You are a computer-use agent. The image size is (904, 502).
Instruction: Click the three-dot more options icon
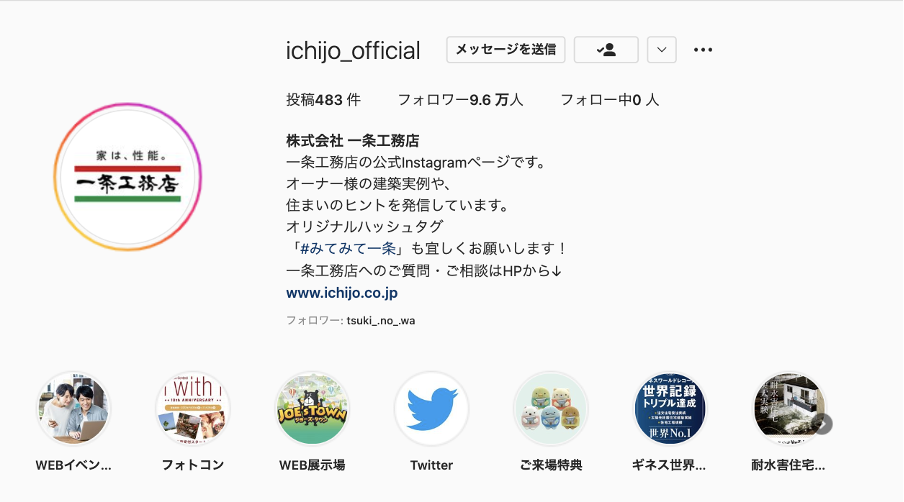pos(703,50)
